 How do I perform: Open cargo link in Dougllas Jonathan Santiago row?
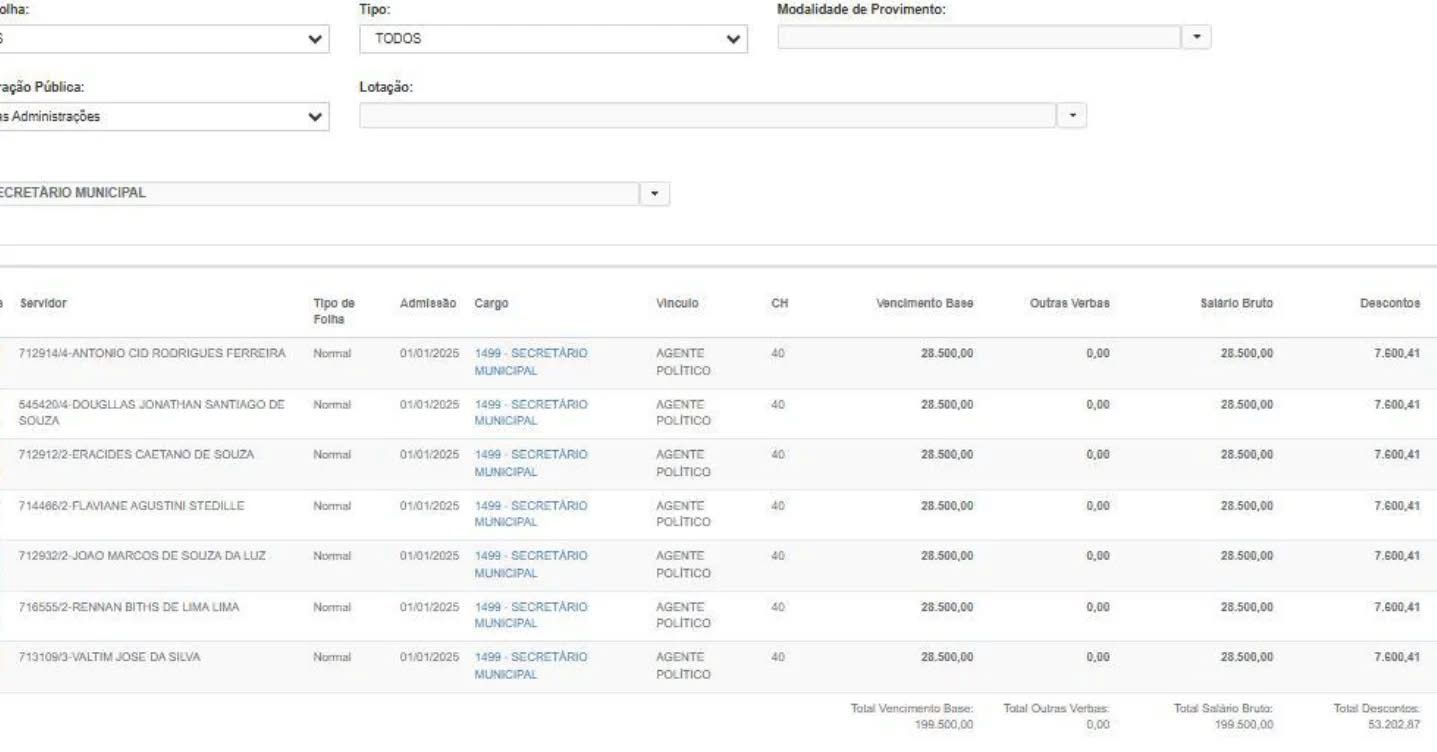pyautogui.click(x=530, y=412)
